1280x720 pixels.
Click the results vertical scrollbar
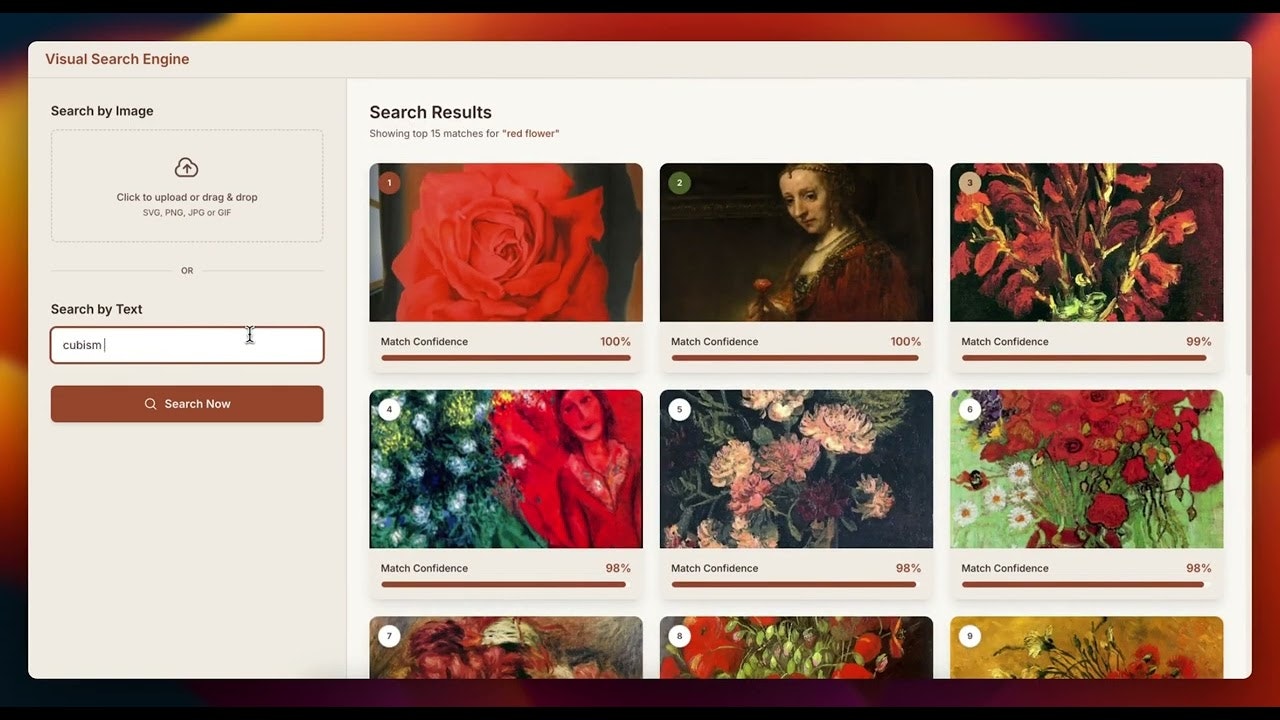tap(1248, 227)
